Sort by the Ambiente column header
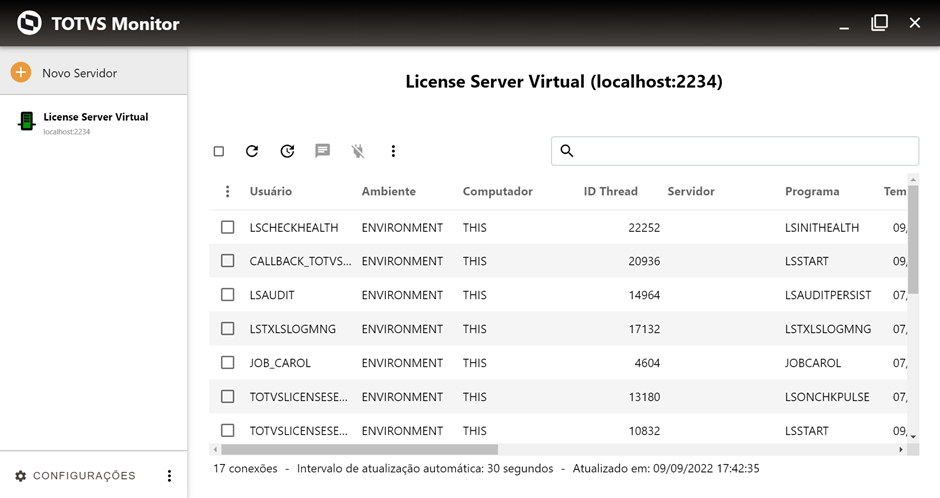The height and width of the screenshot is (498, 940). [x=388, y=191]
